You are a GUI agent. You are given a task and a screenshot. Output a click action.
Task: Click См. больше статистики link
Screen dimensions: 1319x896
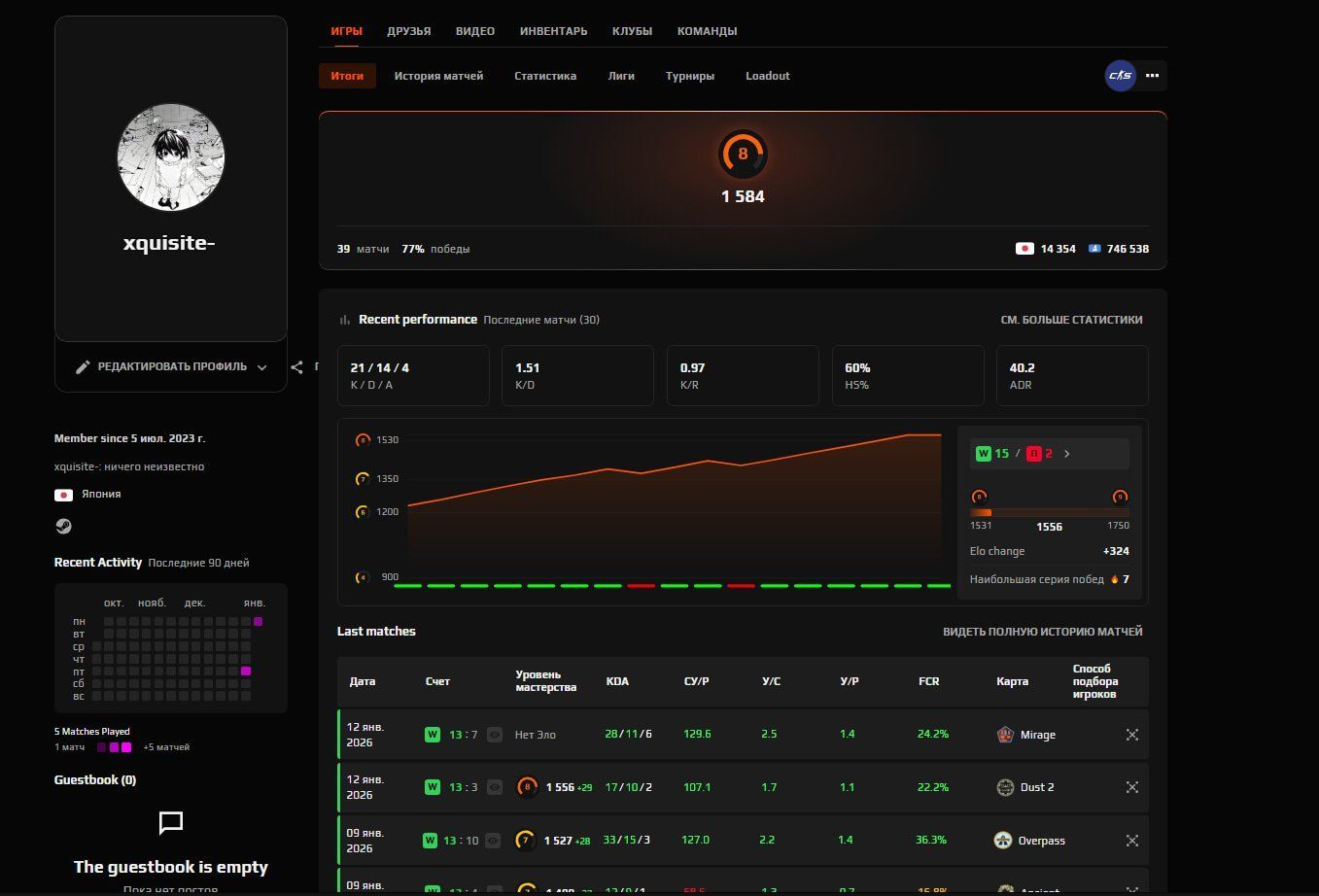click(1071, 320)
